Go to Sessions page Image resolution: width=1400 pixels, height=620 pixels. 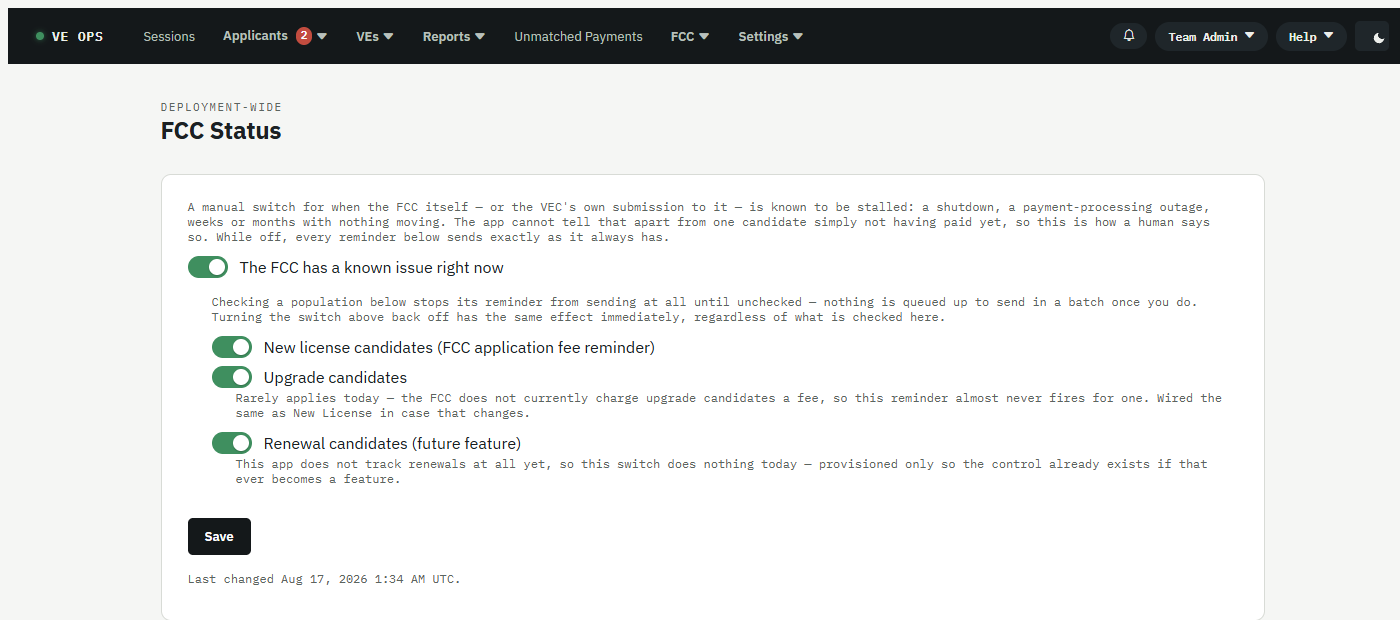click(169, 36)
